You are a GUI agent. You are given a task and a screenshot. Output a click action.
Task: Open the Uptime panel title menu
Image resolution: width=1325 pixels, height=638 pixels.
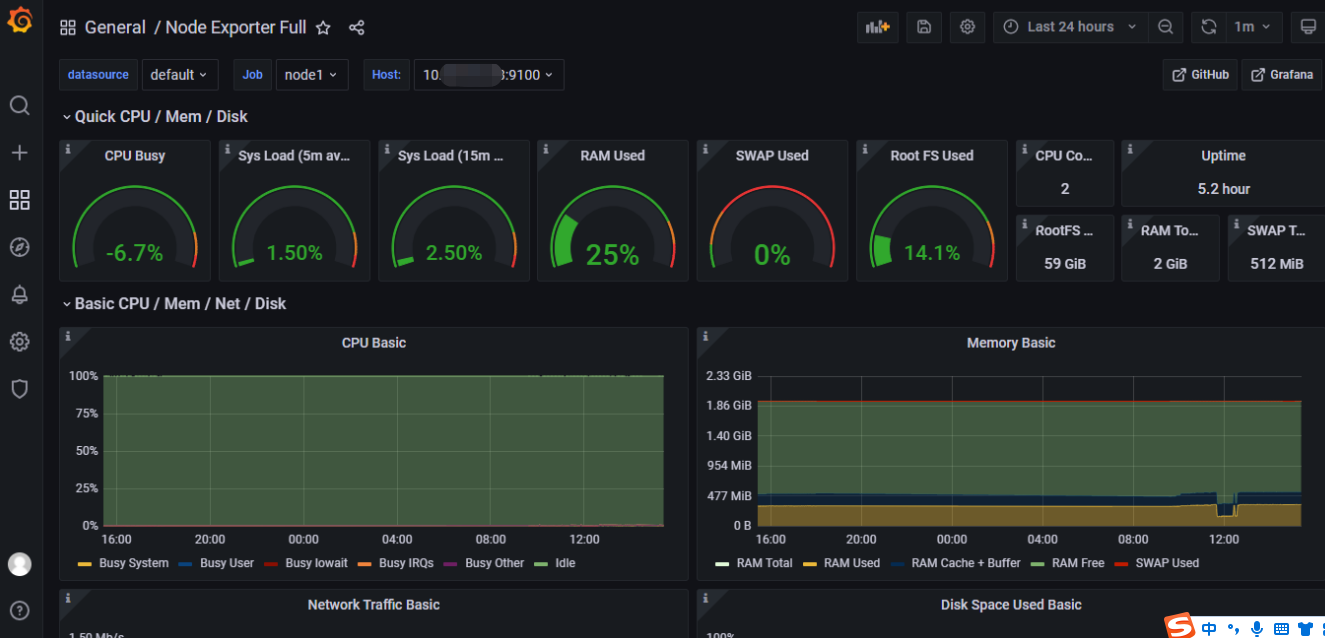(x=1223, y=156)
